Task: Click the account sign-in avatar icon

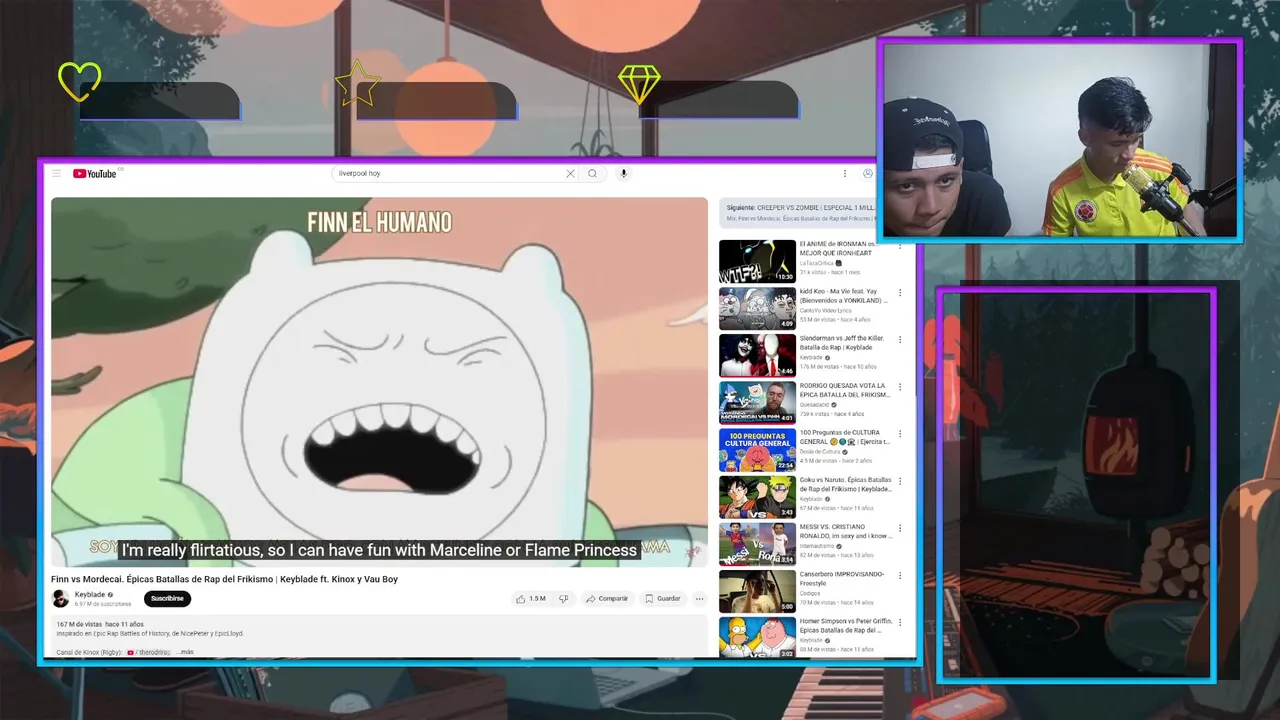Action: pos(867,173)
